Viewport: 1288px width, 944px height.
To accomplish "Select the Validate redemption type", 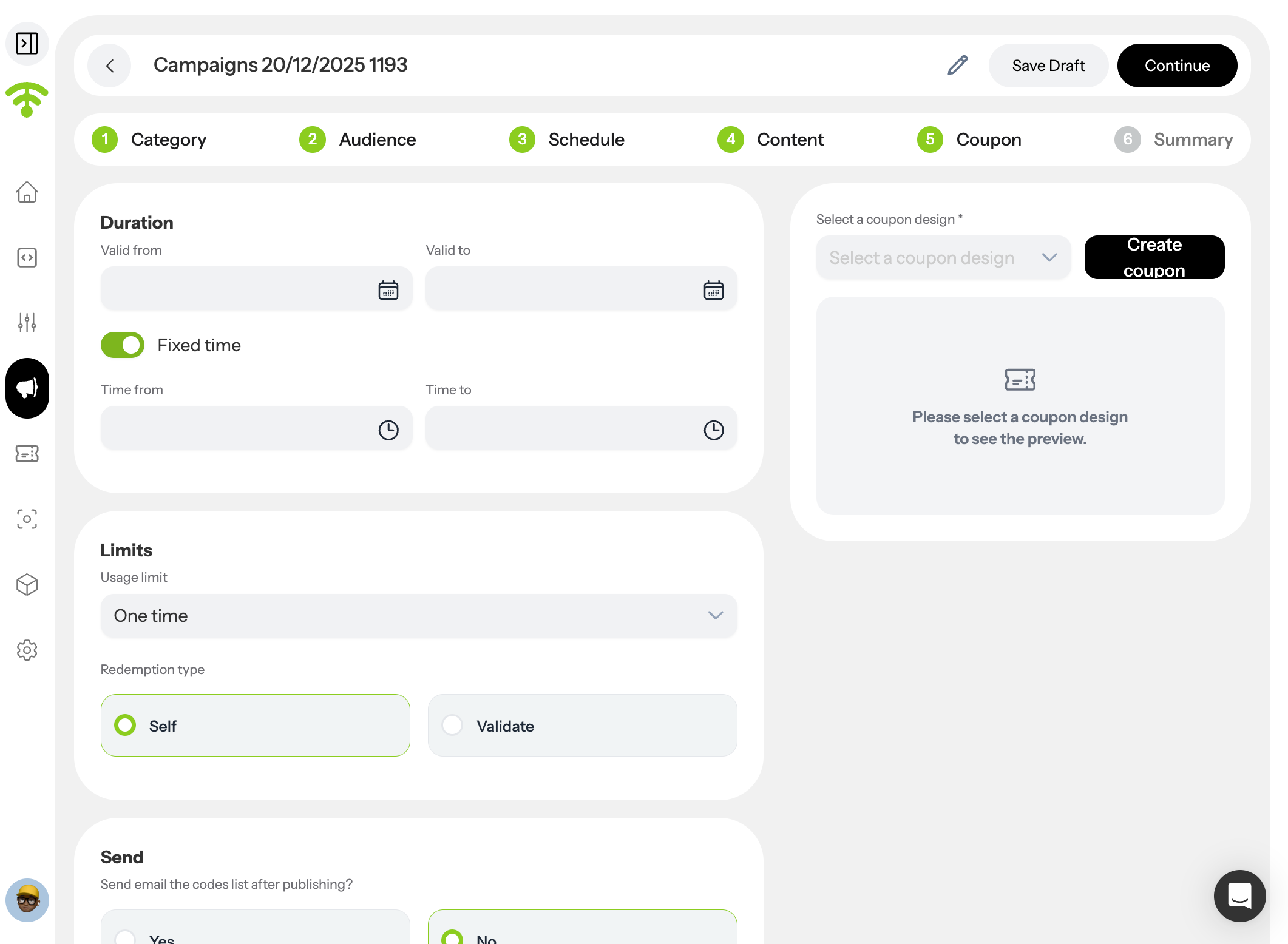I will pos(583,726).
